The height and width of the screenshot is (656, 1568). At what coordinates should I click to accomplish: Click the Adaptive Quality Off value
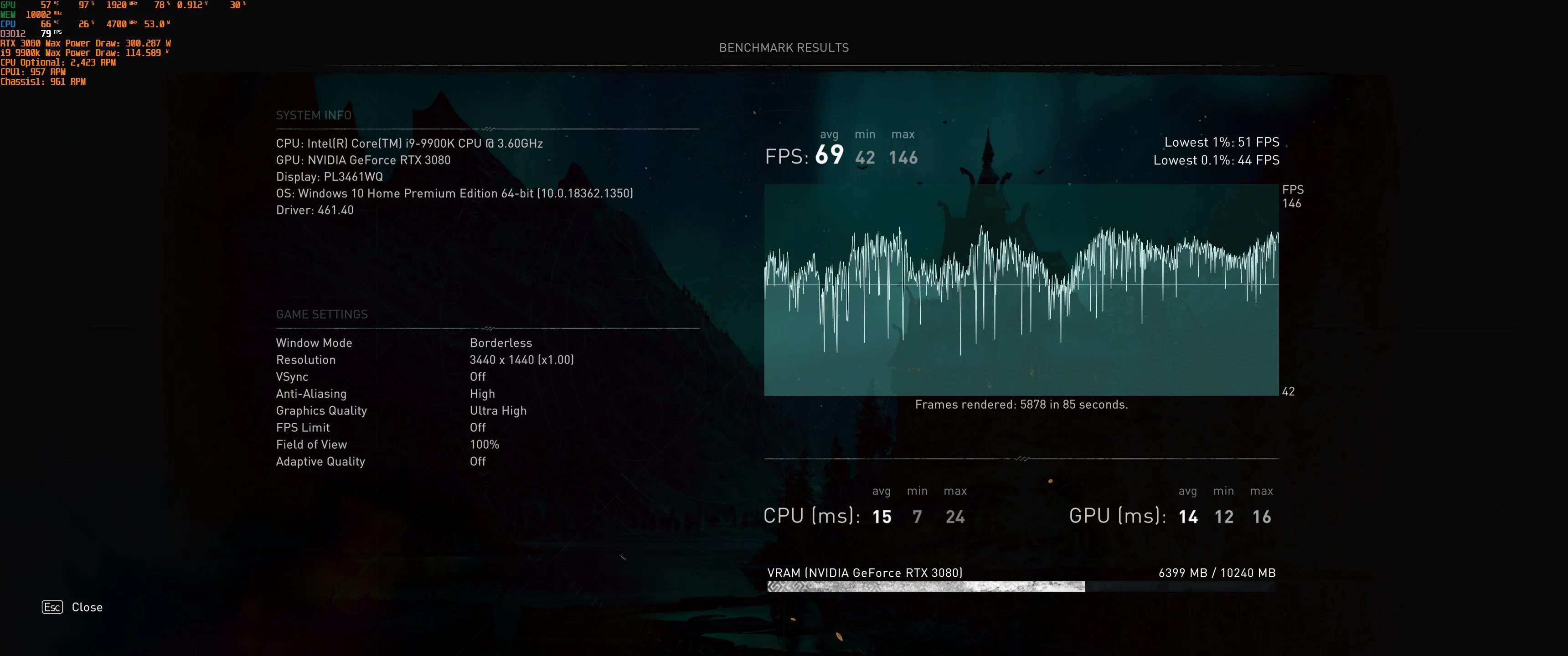point(478,461)
